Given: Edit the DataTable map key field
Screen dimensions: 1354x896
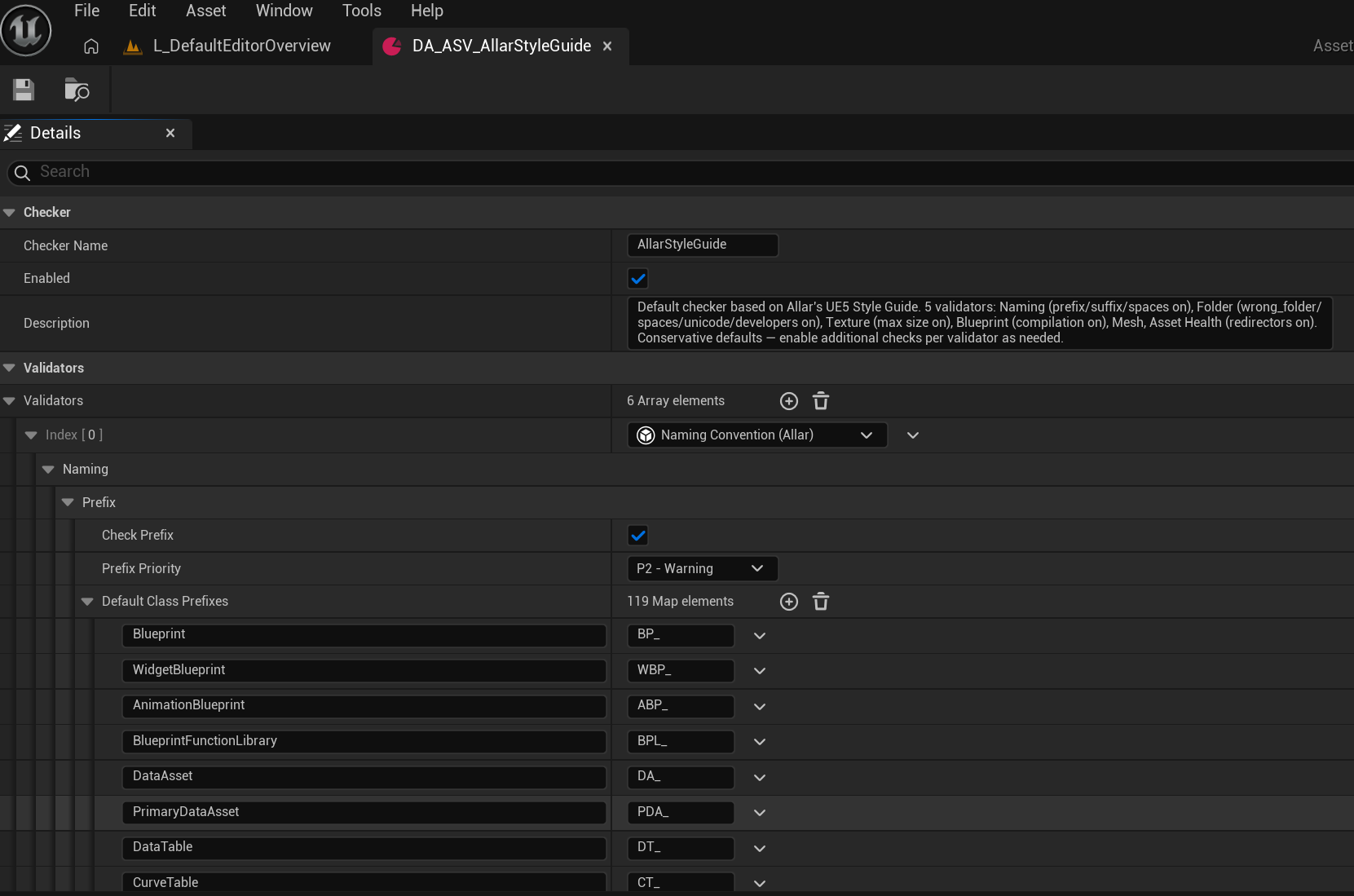Looking at the screenshot, I should (364, 848).
